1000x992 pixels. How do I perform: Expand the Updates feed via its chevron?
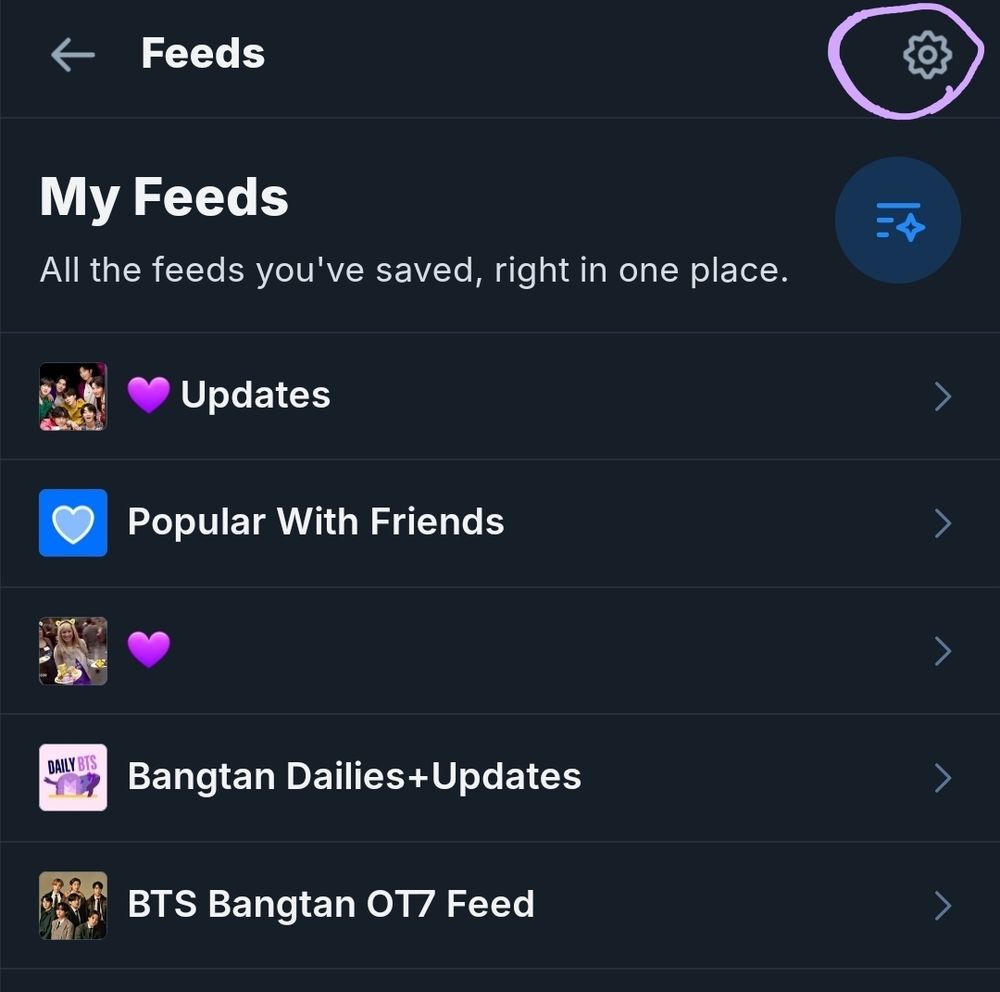(x=942, y=396)
